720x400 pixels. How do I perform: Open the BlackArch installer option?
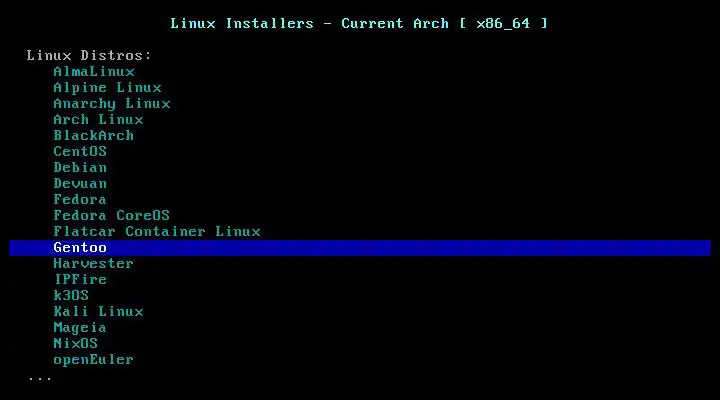pos(94,135)
